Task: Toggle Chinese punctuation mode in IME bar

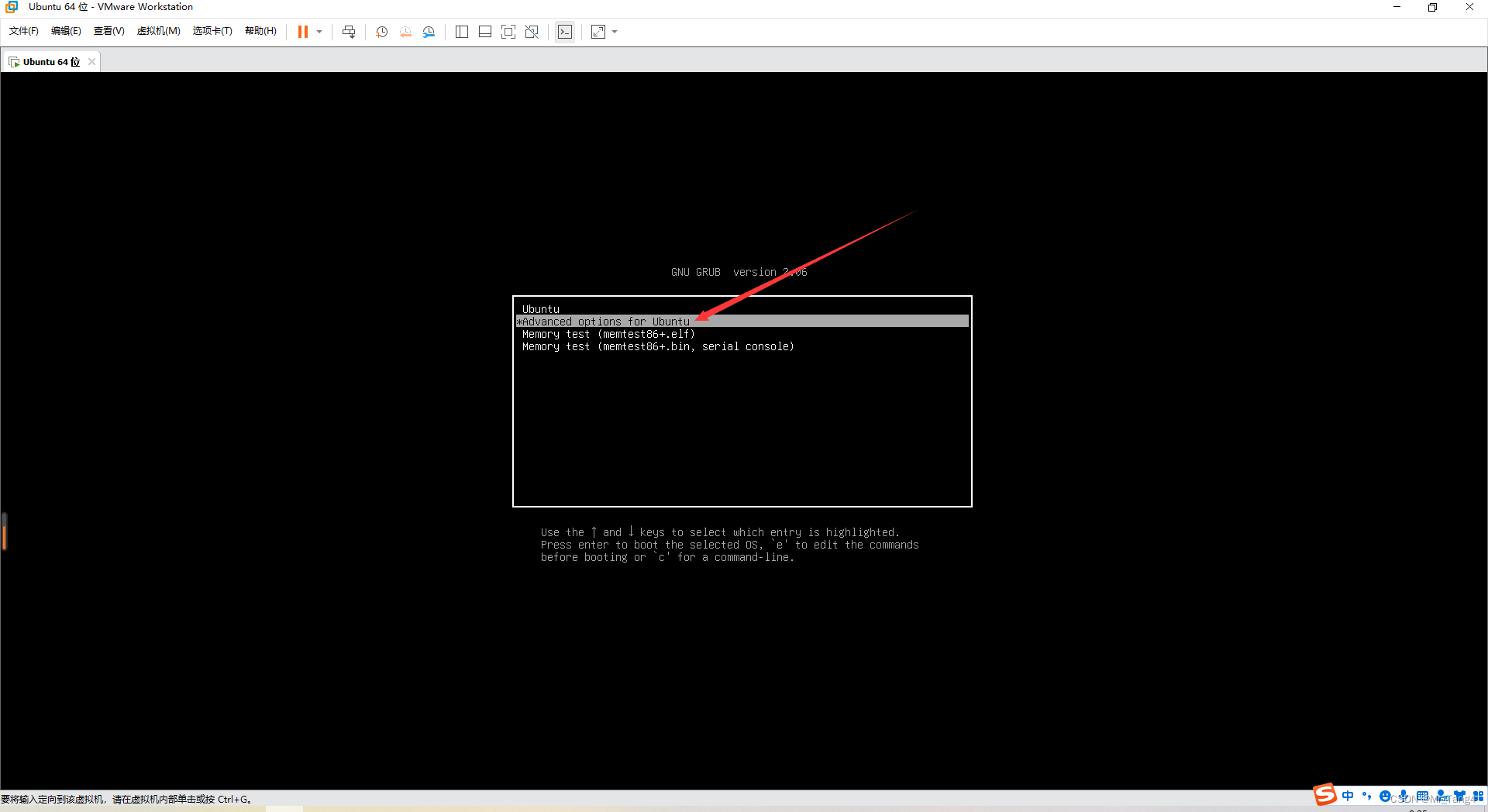Action: pos(1366,796)
